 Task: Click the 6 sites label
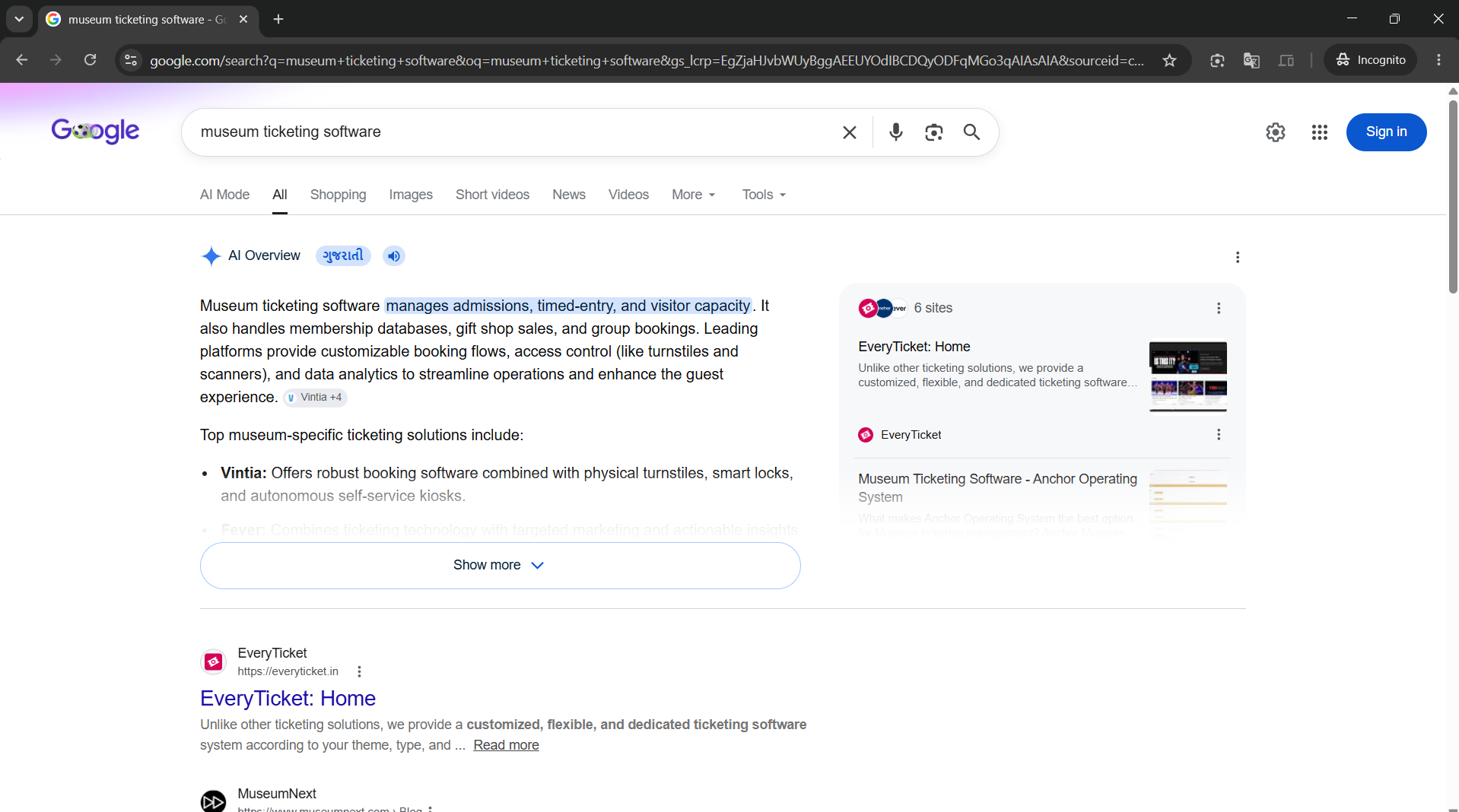933,308
